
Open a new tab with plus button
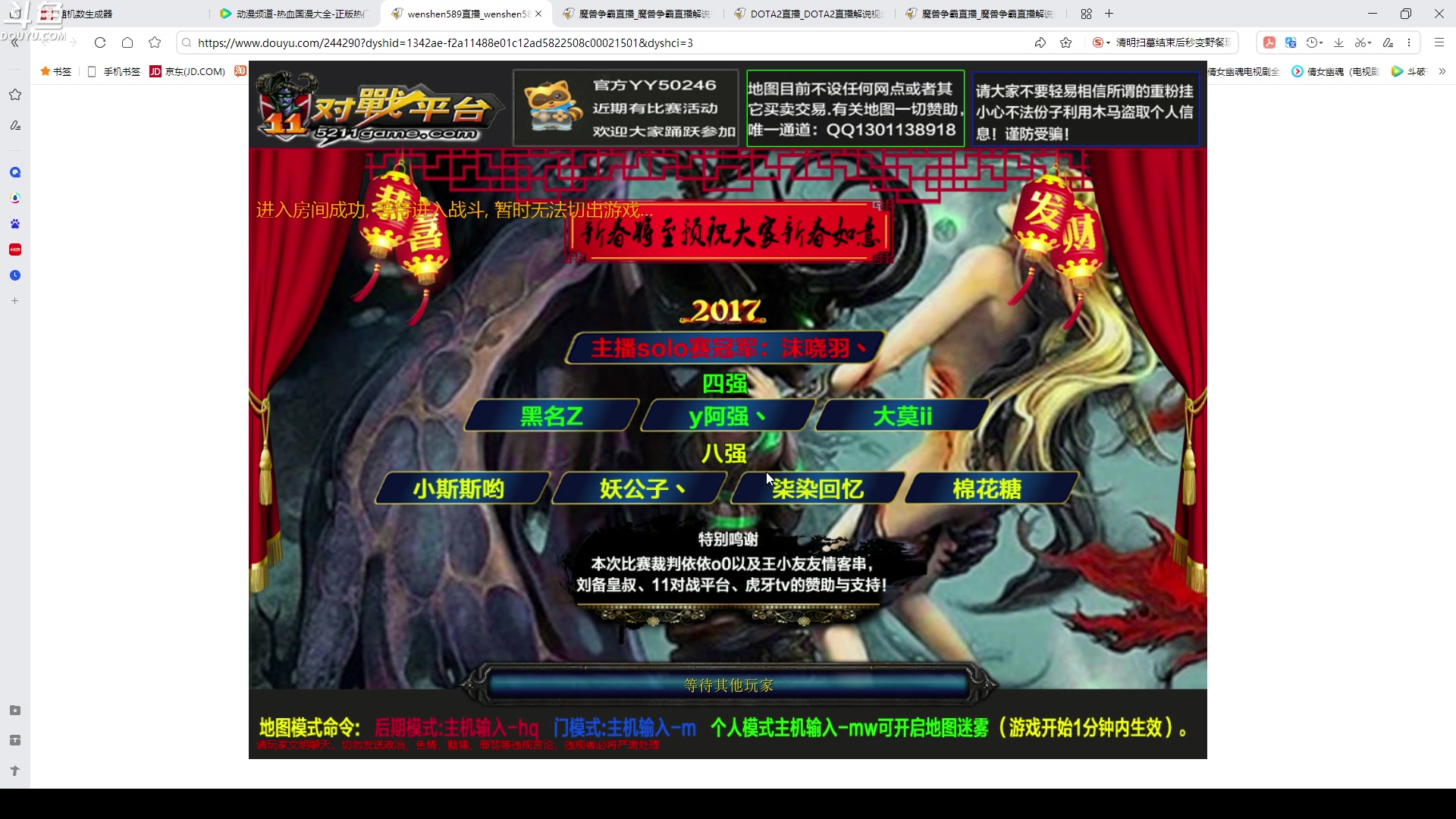(1109, 14)
